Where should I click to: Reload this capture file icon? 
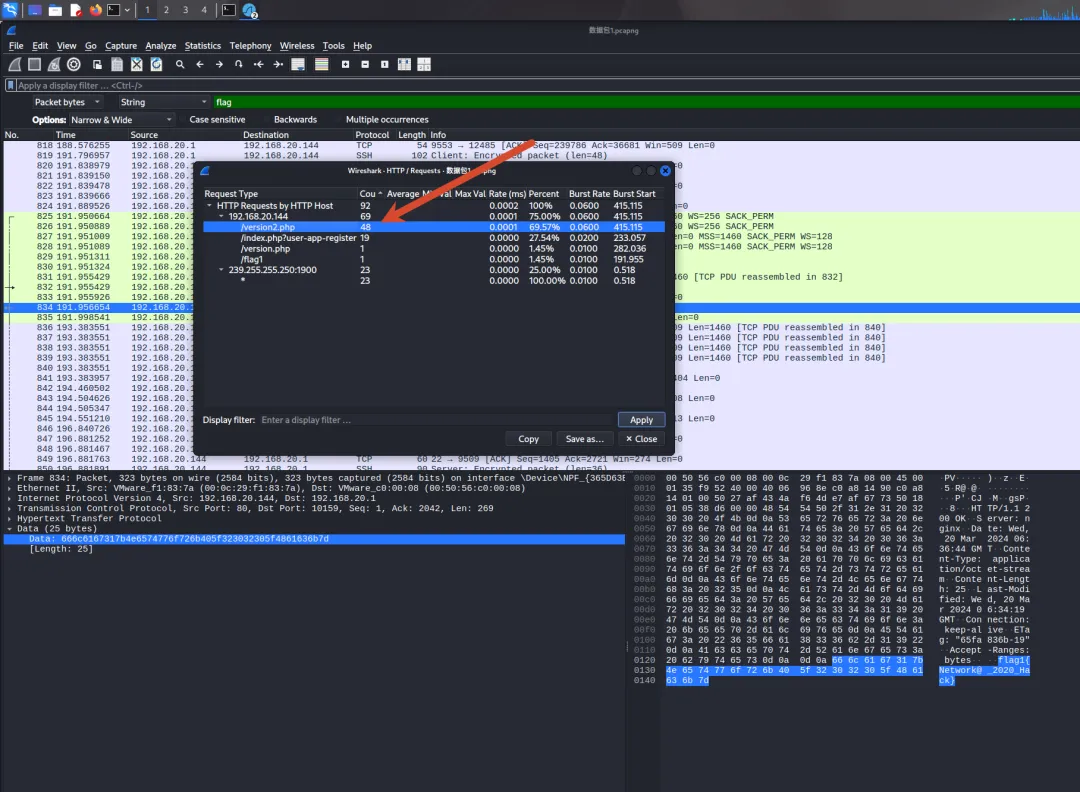tap(156, 65)
